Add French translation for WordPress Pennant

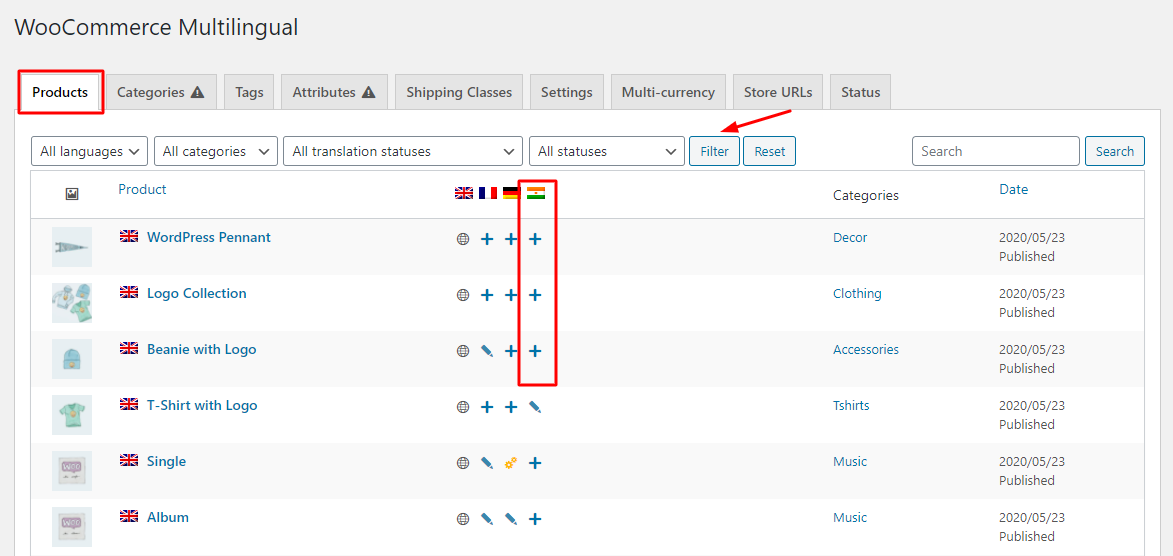(x=487, y=239)
